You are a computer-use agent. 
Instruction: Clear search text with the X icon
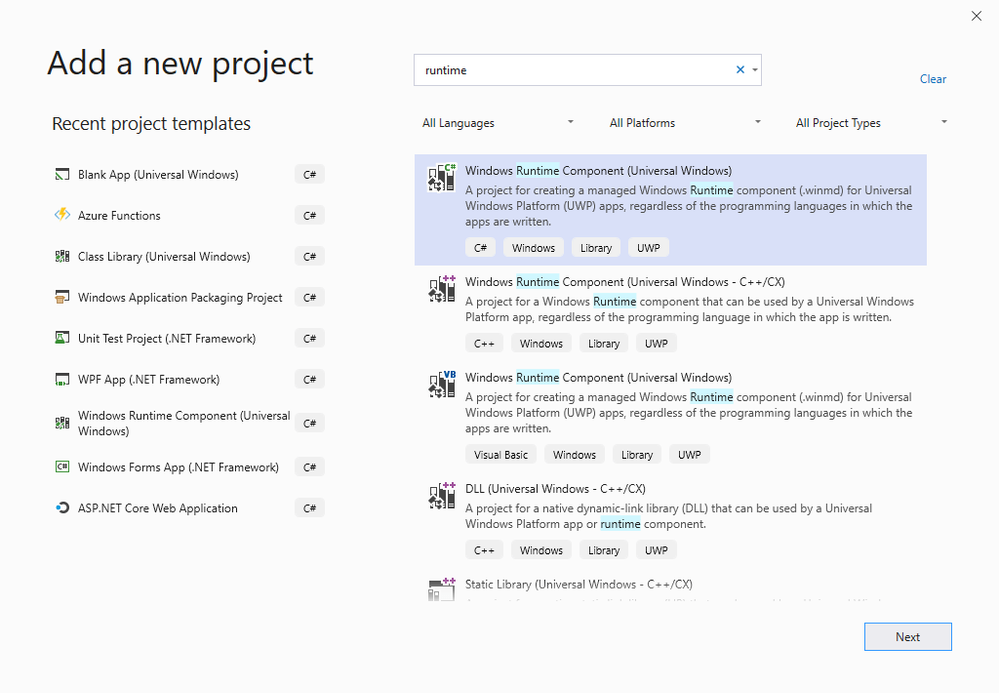[740, 70]
